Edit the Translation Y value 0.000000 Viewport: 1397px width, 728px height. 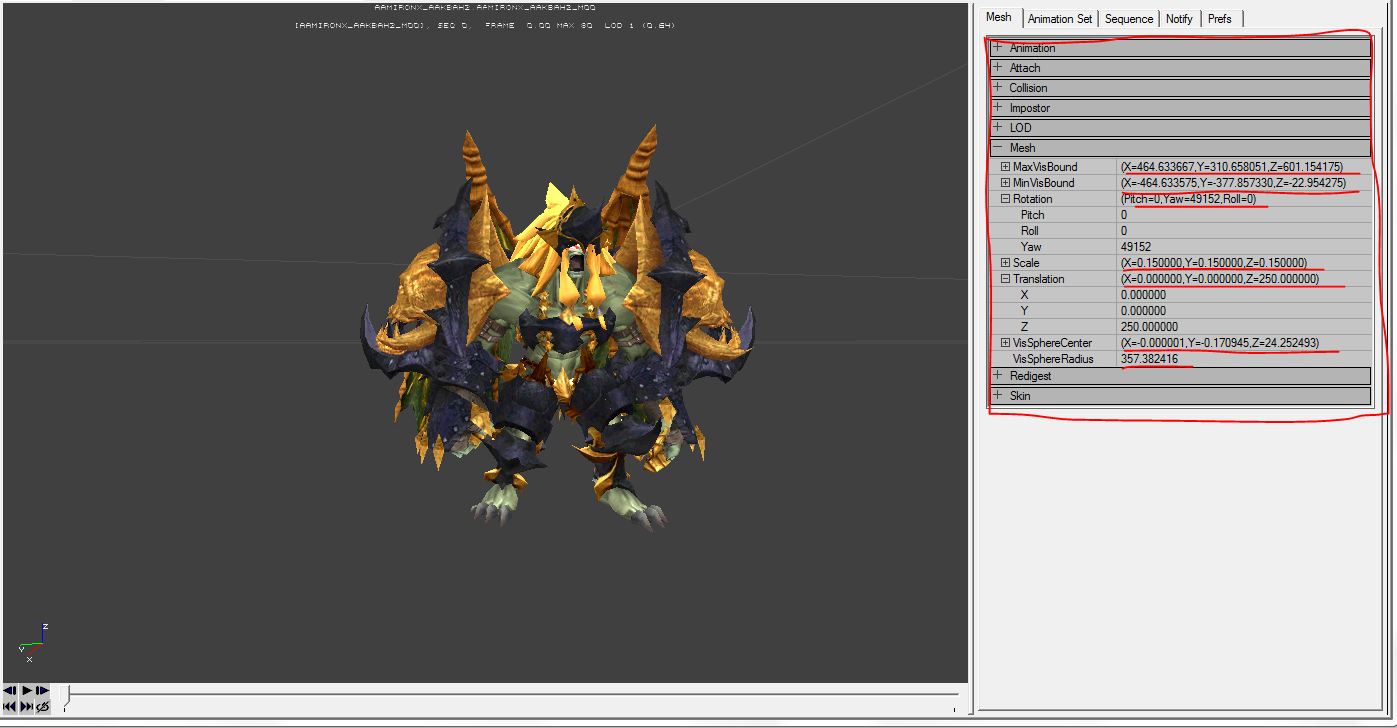pos(1245,311)
